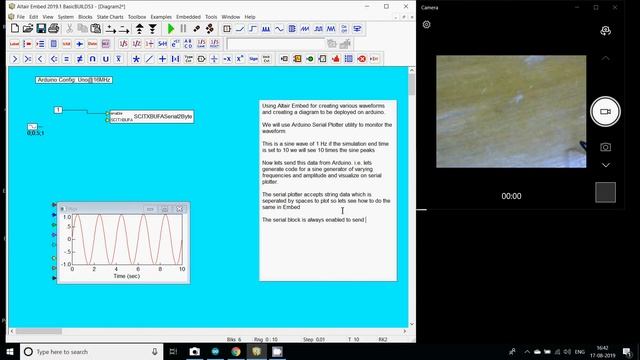Switch camera using Camera app icon
The image size is (640, 360).
[605, 31]
